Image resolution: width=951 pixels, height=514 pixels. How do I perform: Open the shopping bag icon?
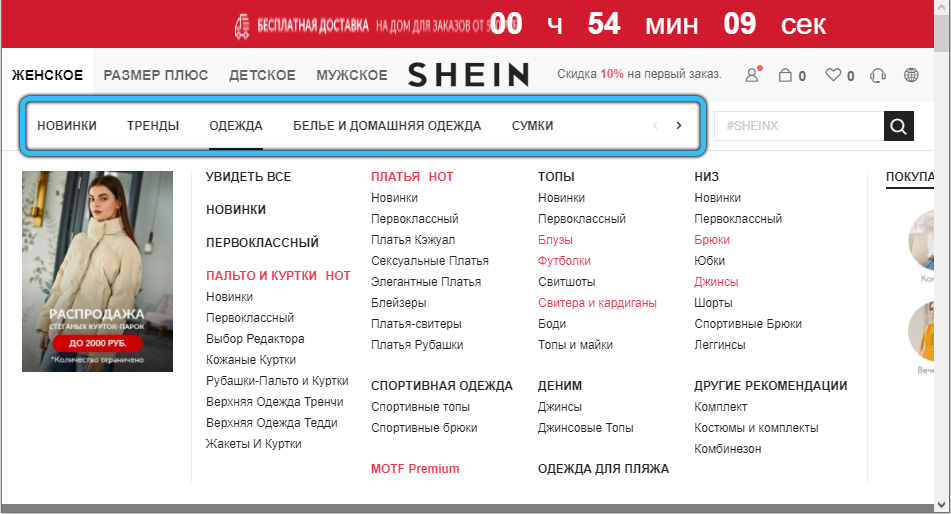click(785, 75)
